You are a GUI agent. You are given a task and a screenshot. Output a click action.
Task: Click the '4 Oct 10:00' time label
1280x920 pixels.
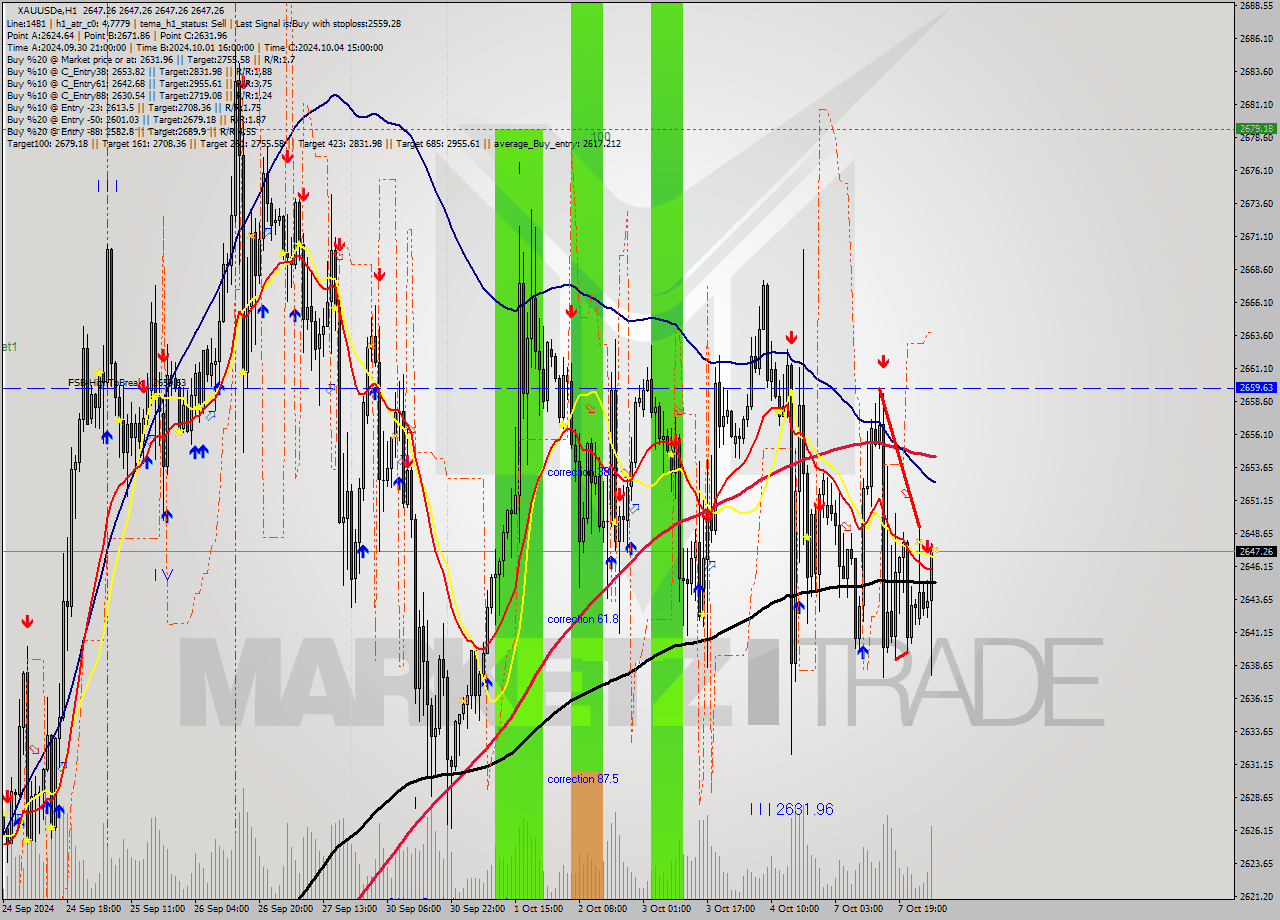click(x=794, y=909)
